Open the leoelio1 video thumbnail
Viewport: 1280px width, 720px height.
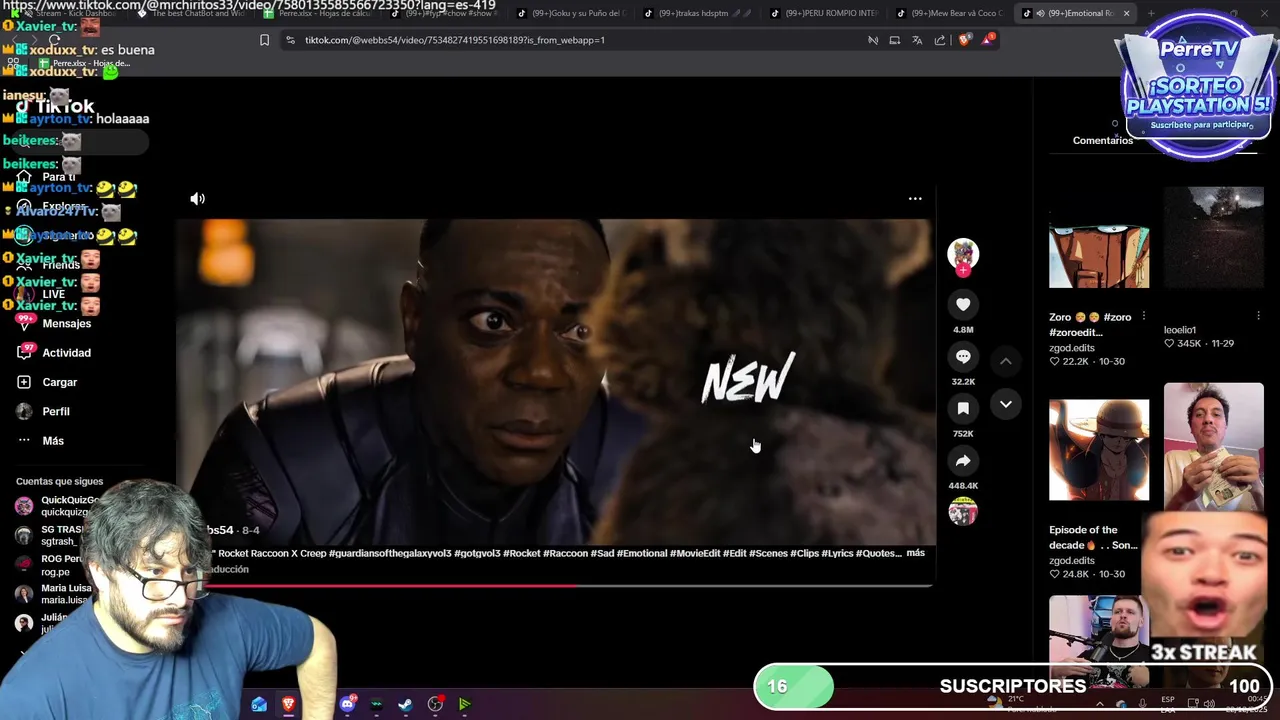coord(1213,238)
